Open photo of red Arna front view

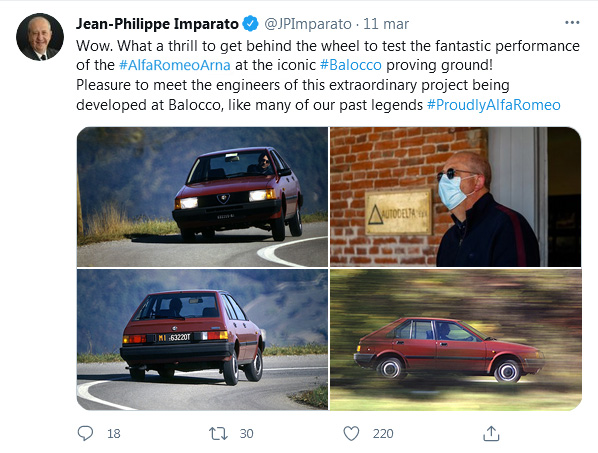tap(203, 197)
